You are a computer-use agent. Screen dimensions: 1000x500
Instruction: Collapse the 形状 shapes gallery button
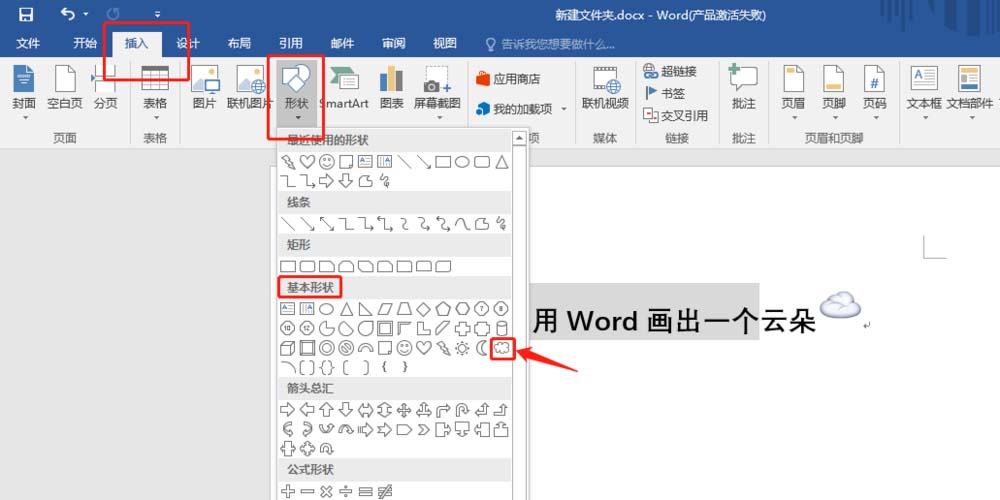point(297,92)
